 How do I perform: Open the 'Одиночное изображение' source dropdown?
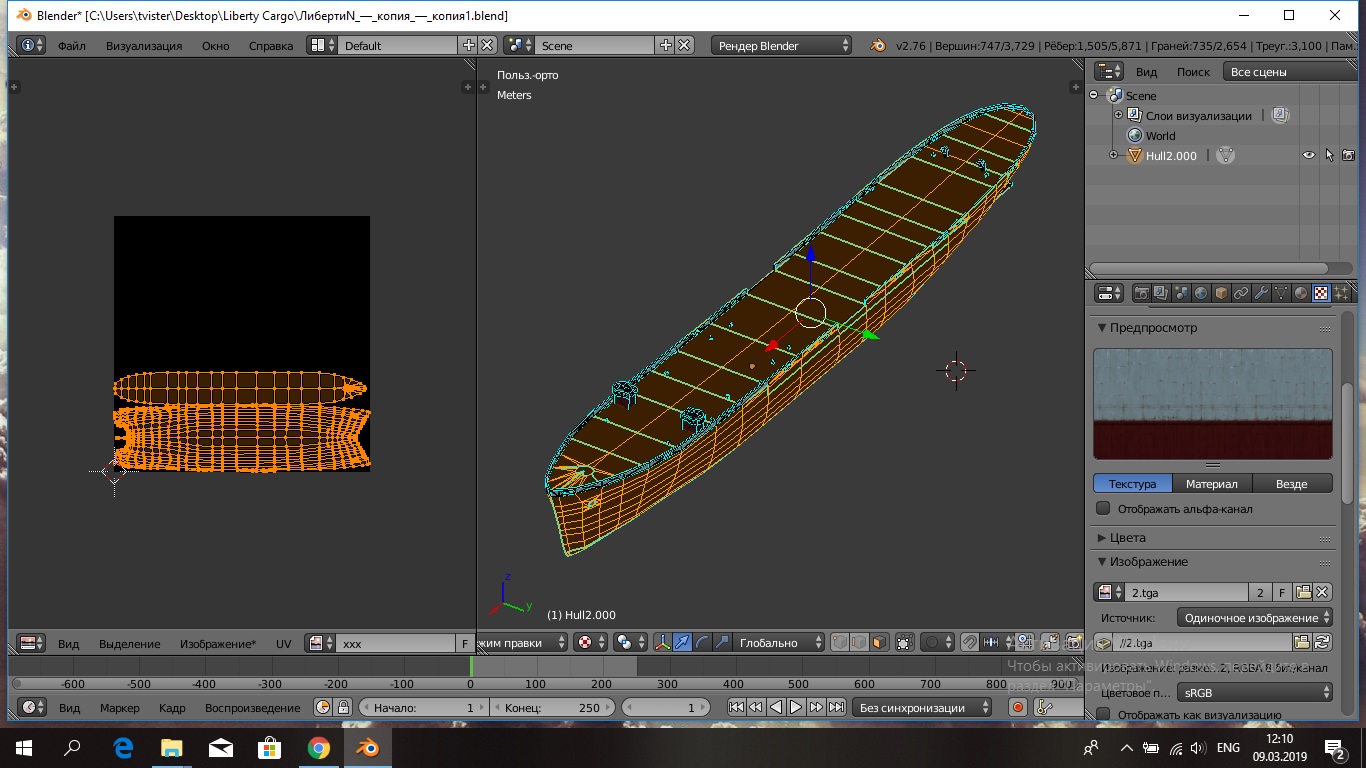point(1255,618)
